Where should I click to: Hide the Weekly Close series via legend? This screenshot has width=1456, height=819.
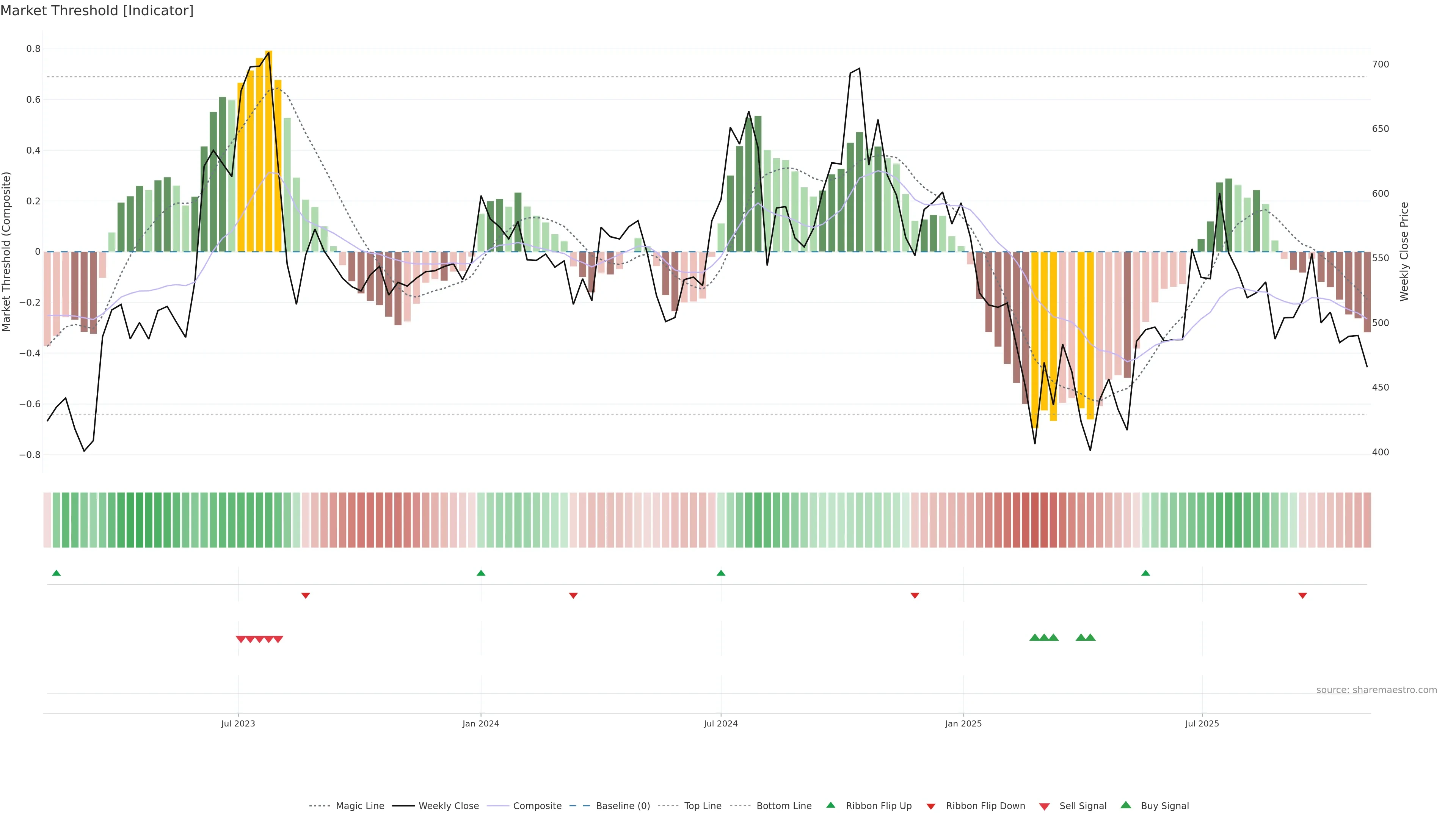coord(448,806)
